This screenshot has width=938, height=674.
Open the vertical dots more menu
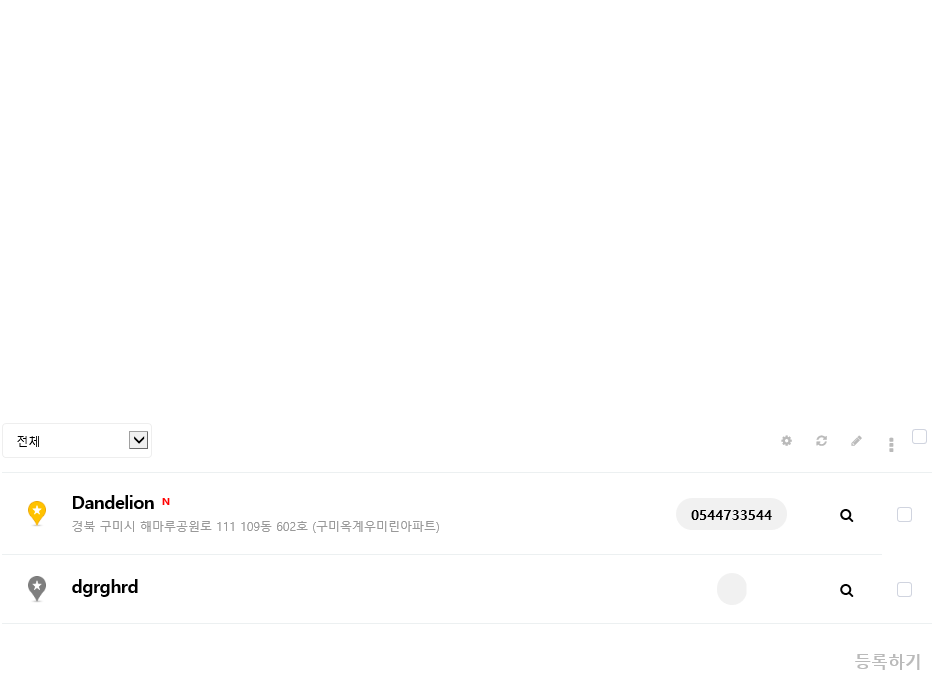[x=891, y=444]
